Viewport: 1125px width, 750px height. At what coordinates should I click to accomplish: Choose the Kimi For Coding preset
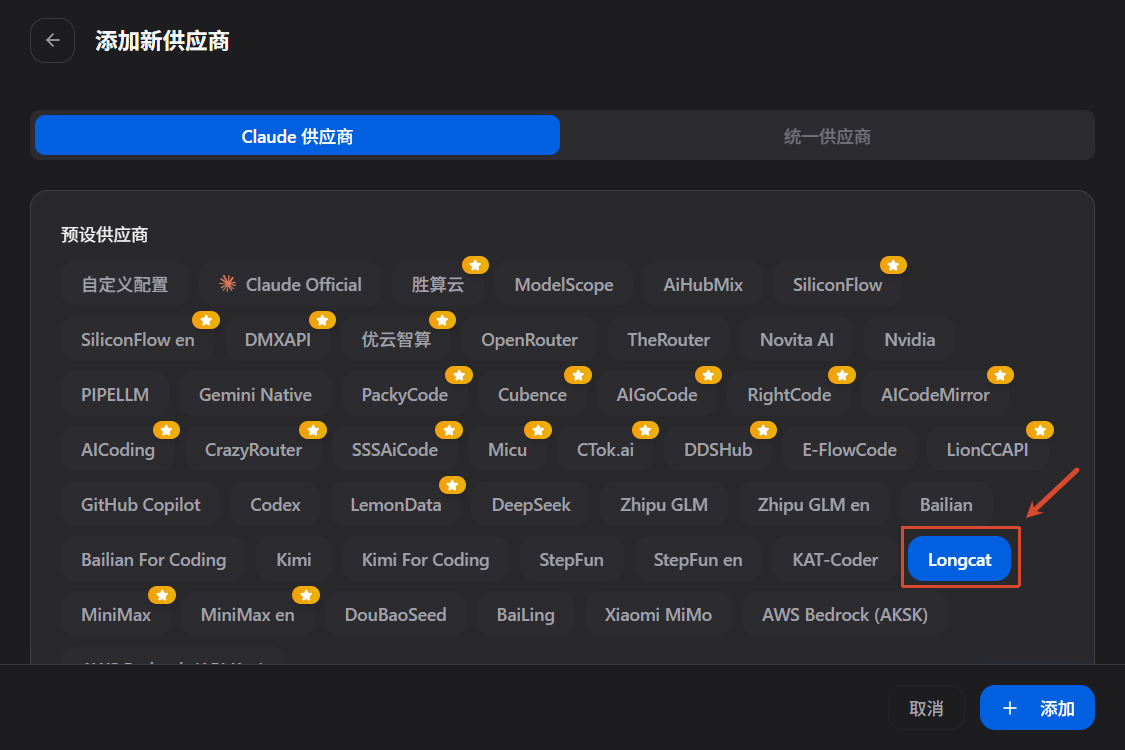coord(425,560)
